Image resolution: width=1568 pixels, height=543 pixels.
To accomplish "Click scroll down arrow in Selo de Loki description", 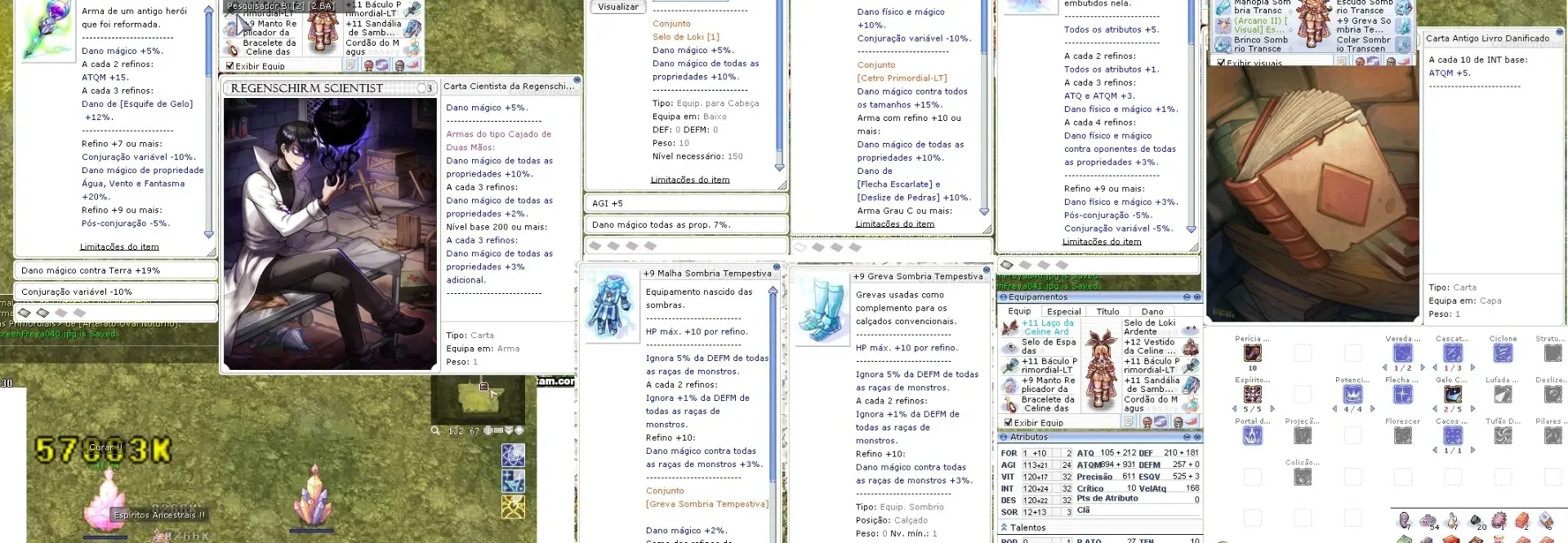I will [780, 167].
